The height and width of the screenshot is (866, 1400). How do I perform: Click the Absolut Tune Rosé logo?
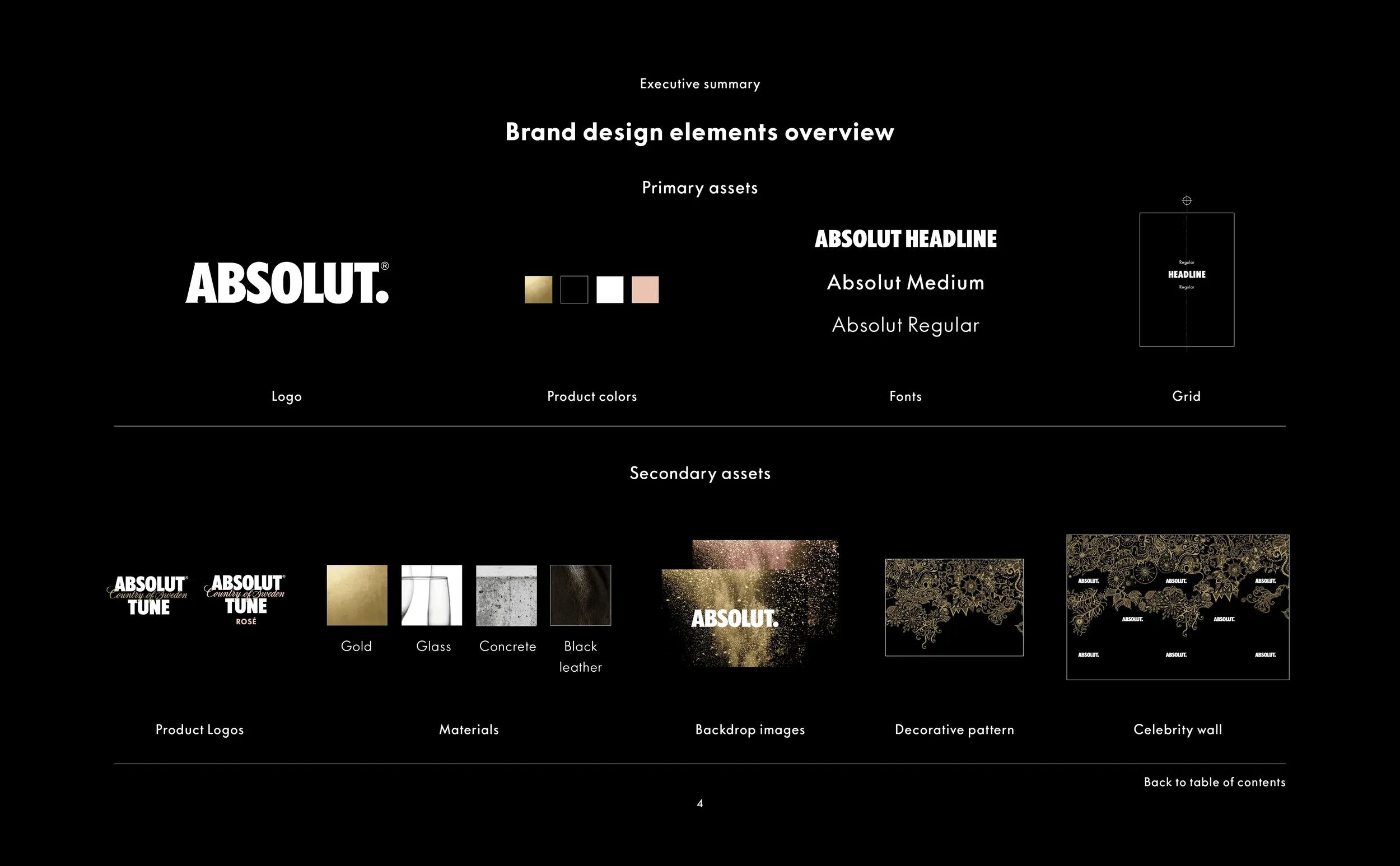[x=246, y=598]
